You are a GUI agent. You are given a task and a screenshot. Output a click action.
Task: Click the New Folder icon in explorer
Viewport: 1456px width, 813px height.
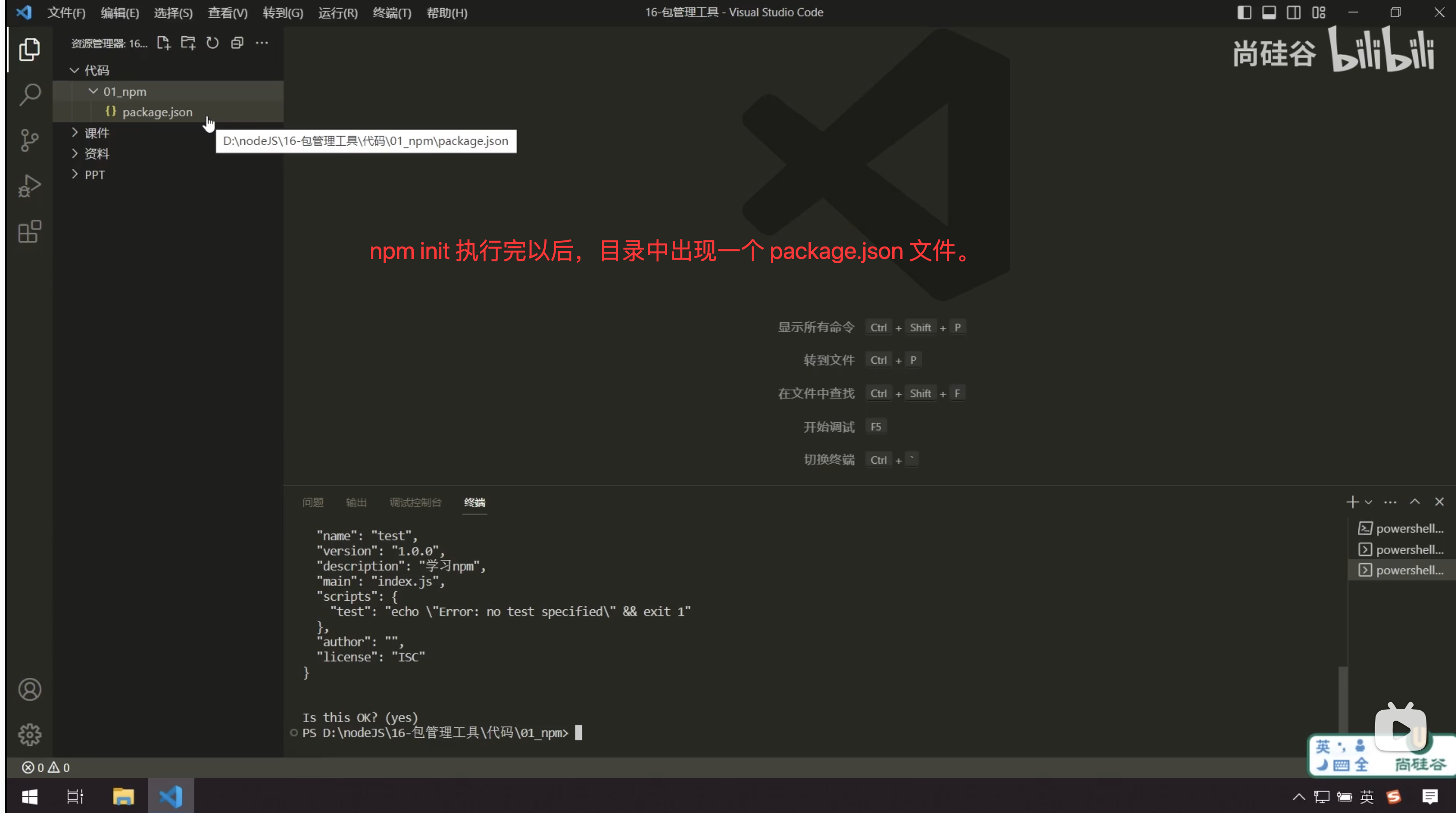[188, 43]
